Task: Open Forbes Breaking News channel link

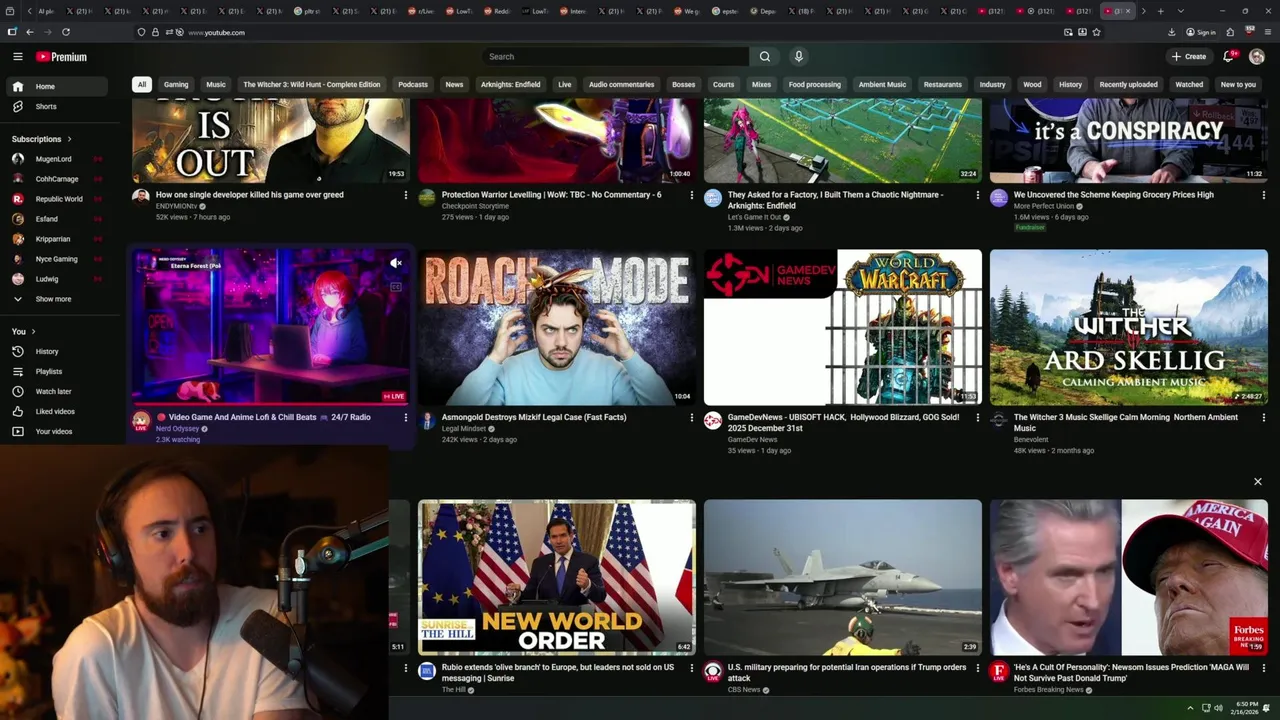Action: coord(1048,690)
